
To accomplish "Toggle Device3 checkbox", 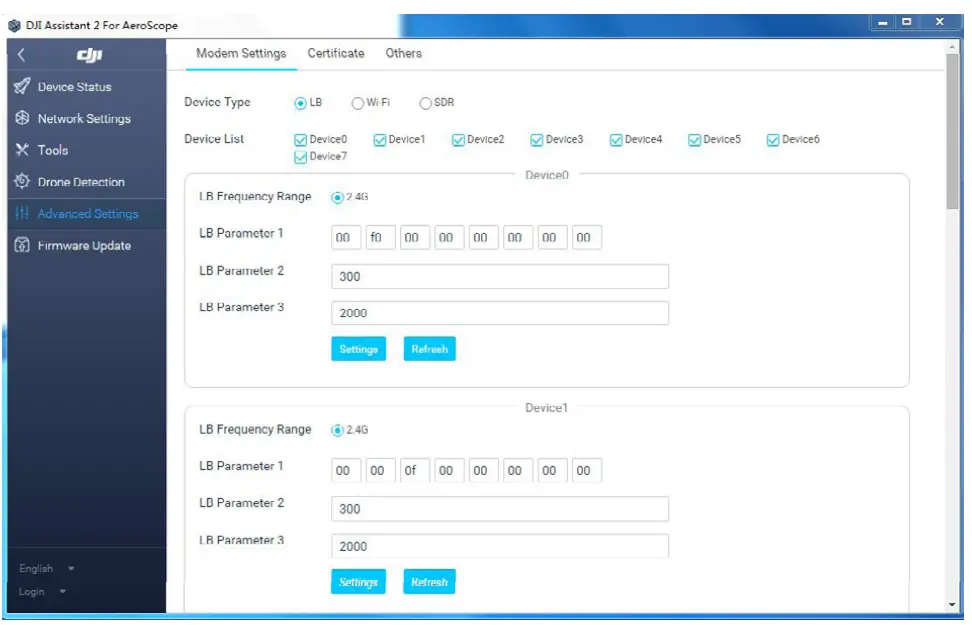I will 537,140.
